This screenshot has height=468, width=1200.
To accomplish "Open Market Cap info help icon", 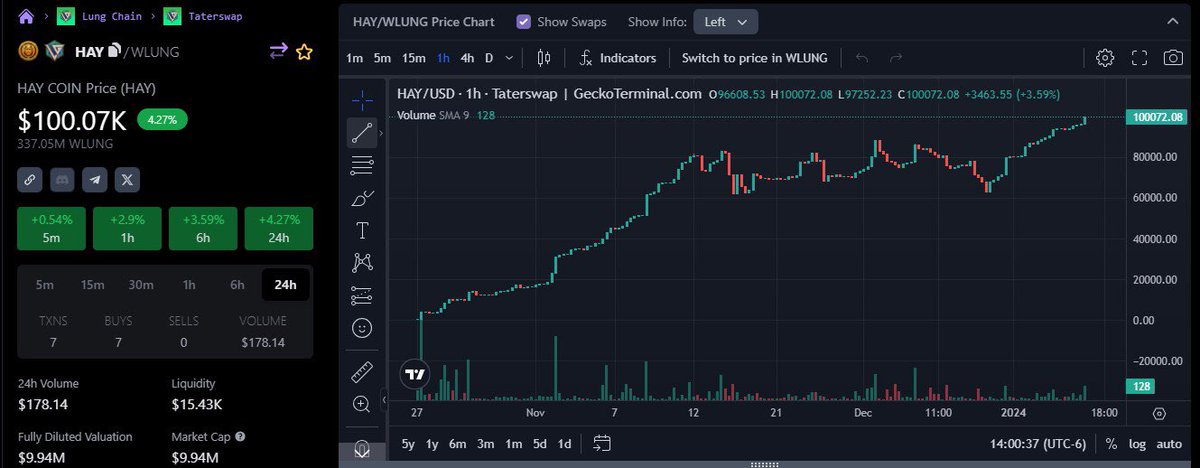I will coord(240,437).
